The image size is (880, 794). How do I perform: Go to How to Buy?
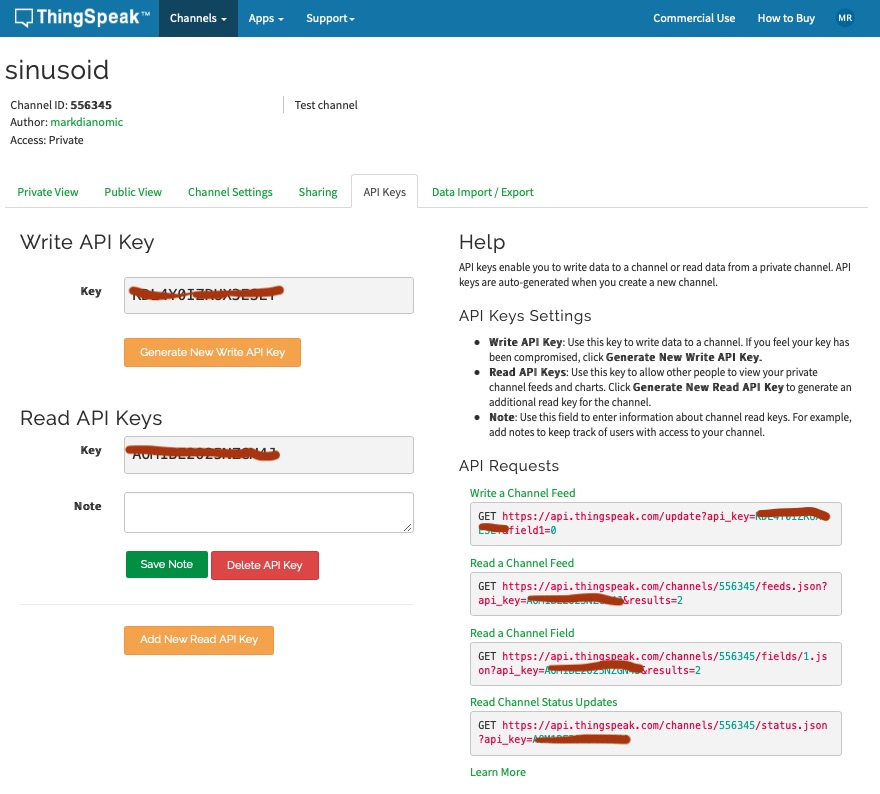786,18
